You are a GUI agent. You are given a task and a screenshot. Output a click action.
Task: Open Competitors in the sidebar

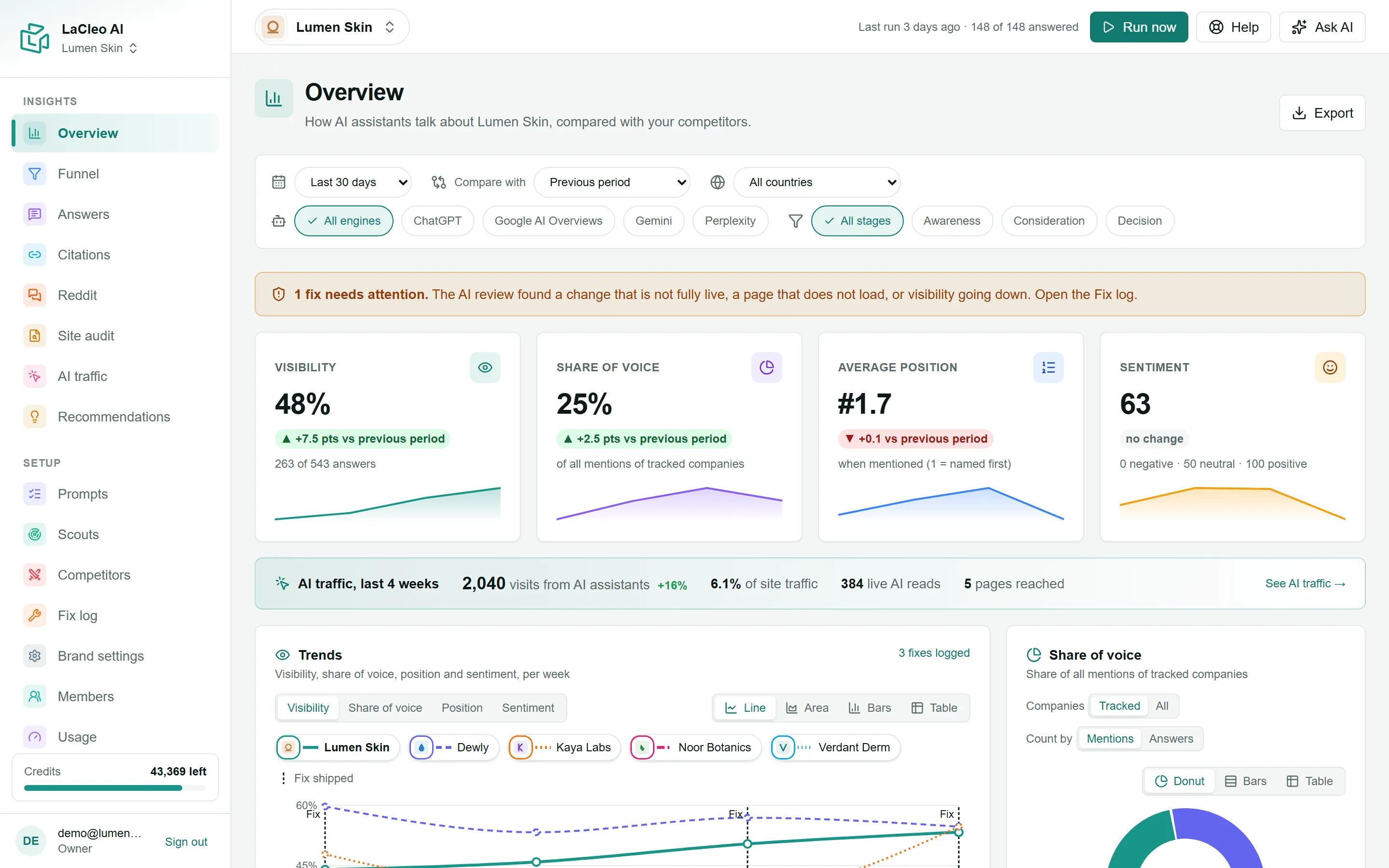pyautogui.click(x=115, y=575)
